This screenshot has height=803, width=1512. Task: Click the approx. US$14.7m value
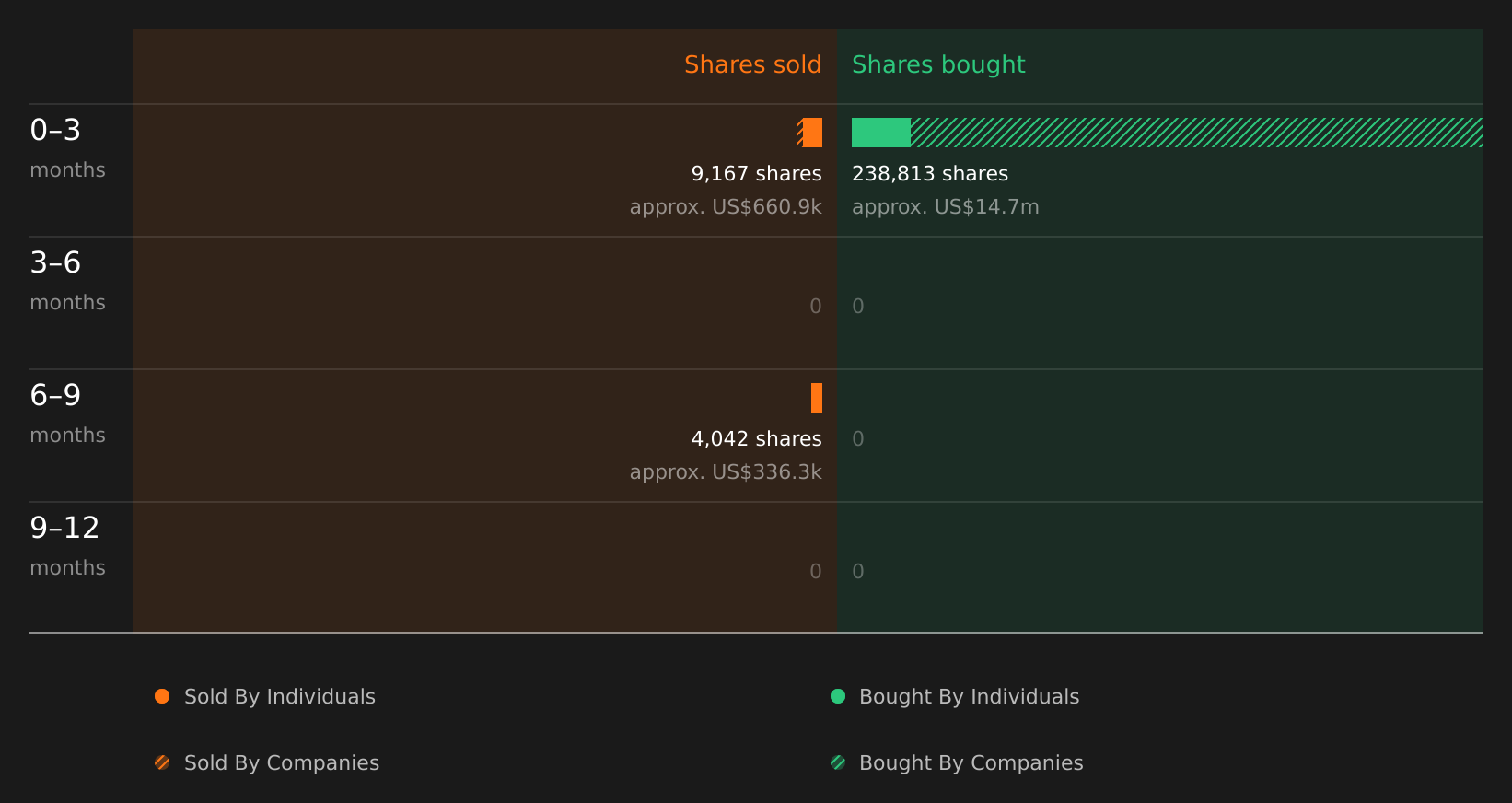[946, 207]
